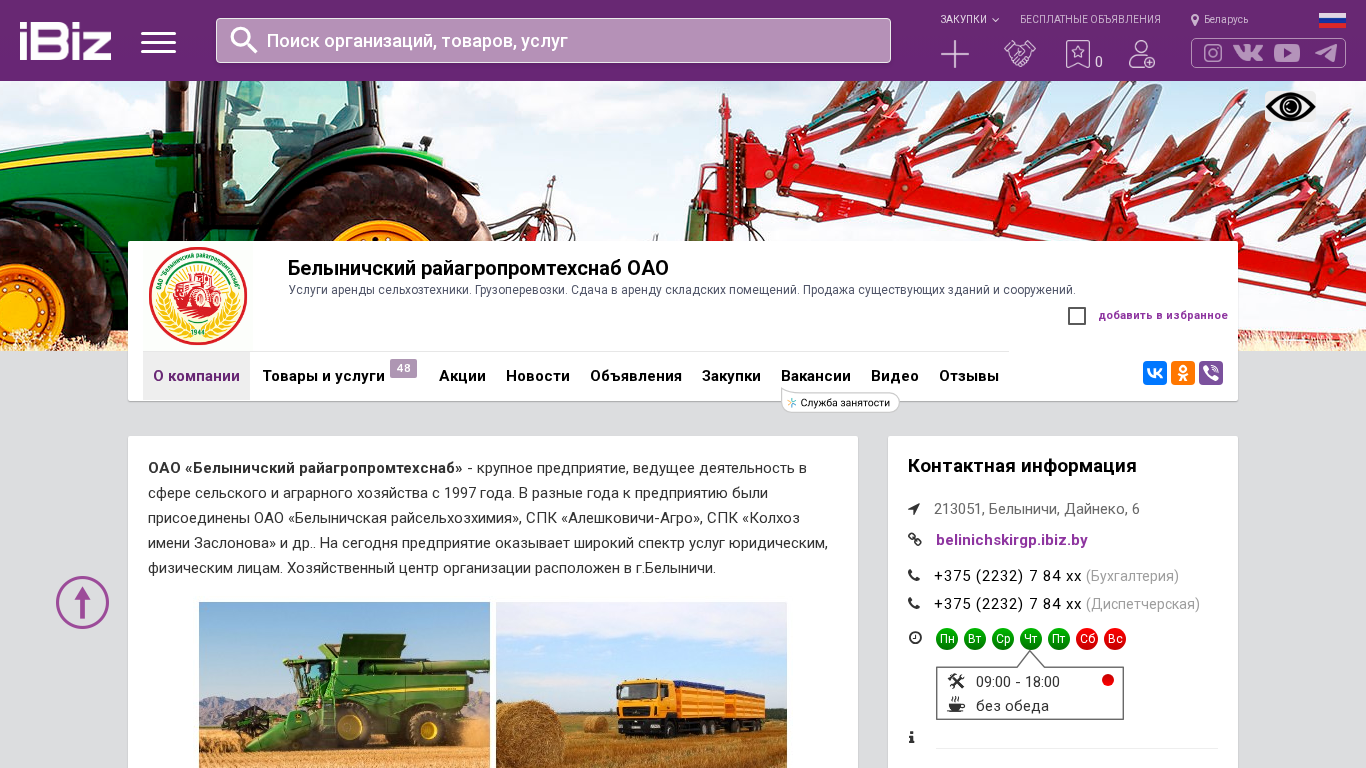
Task: Click the user registration icon
Action: pyautogui.click(x=1142, y=54)
